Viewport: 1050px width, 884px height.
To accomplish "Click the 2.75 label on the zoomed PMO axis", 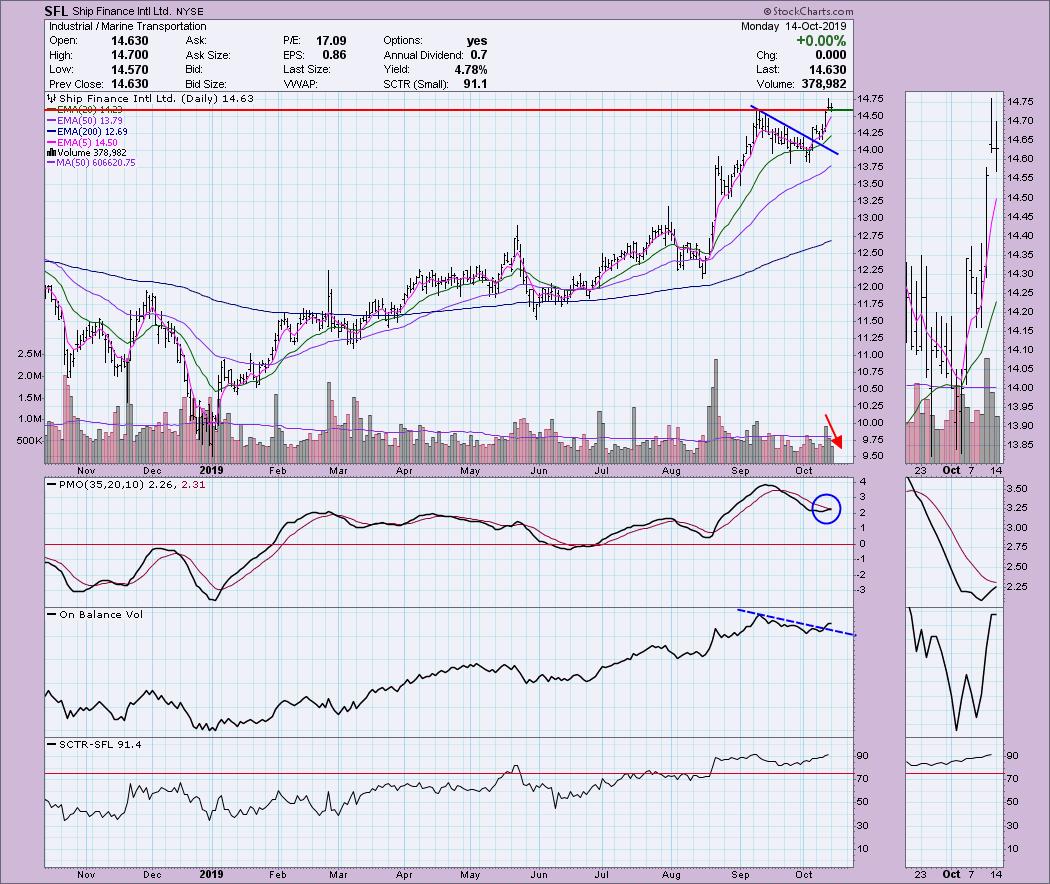I will 1017,547.
